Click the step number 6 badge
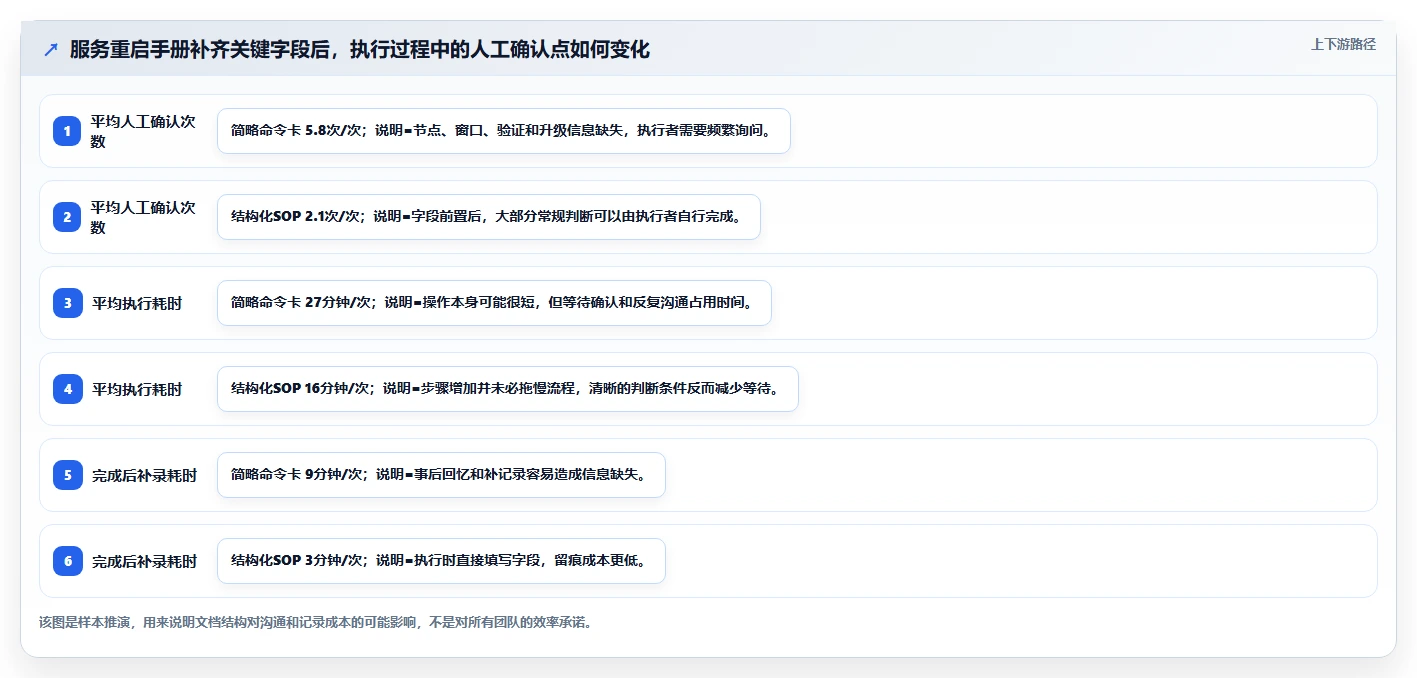 [x=67, y=561]
